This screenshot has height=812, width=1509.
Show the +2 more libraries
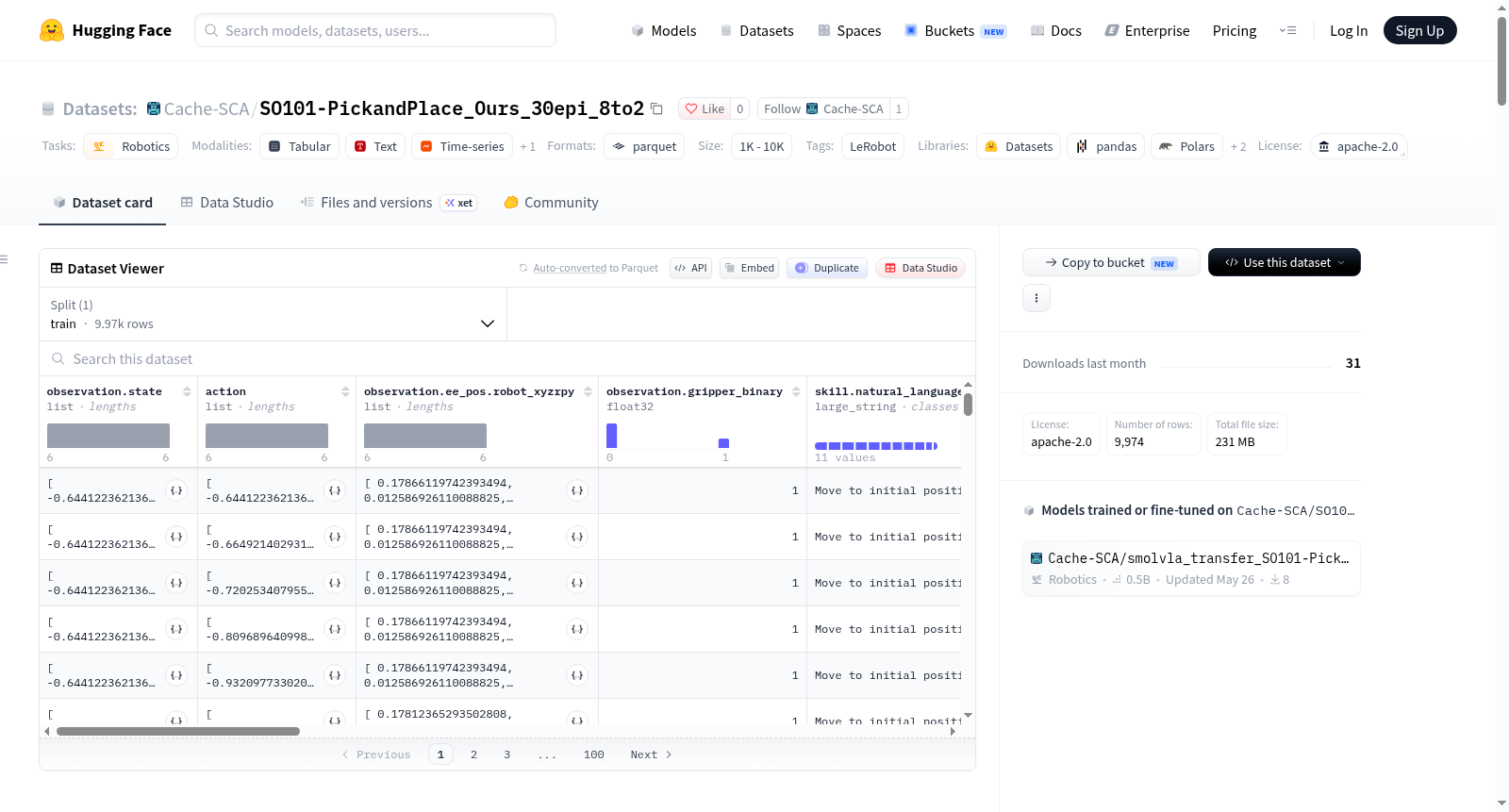pyautogui.click(x=1238, y=147)
